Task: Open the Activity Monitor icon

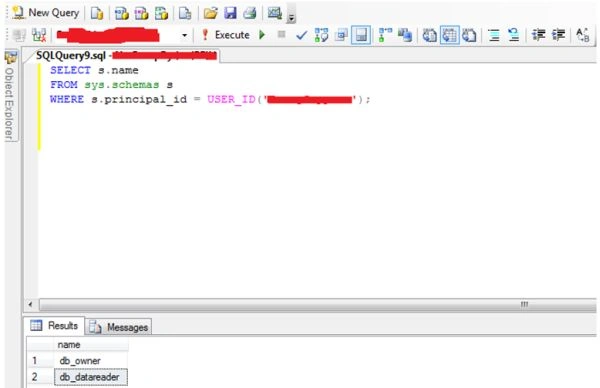Action: [275, 13]
